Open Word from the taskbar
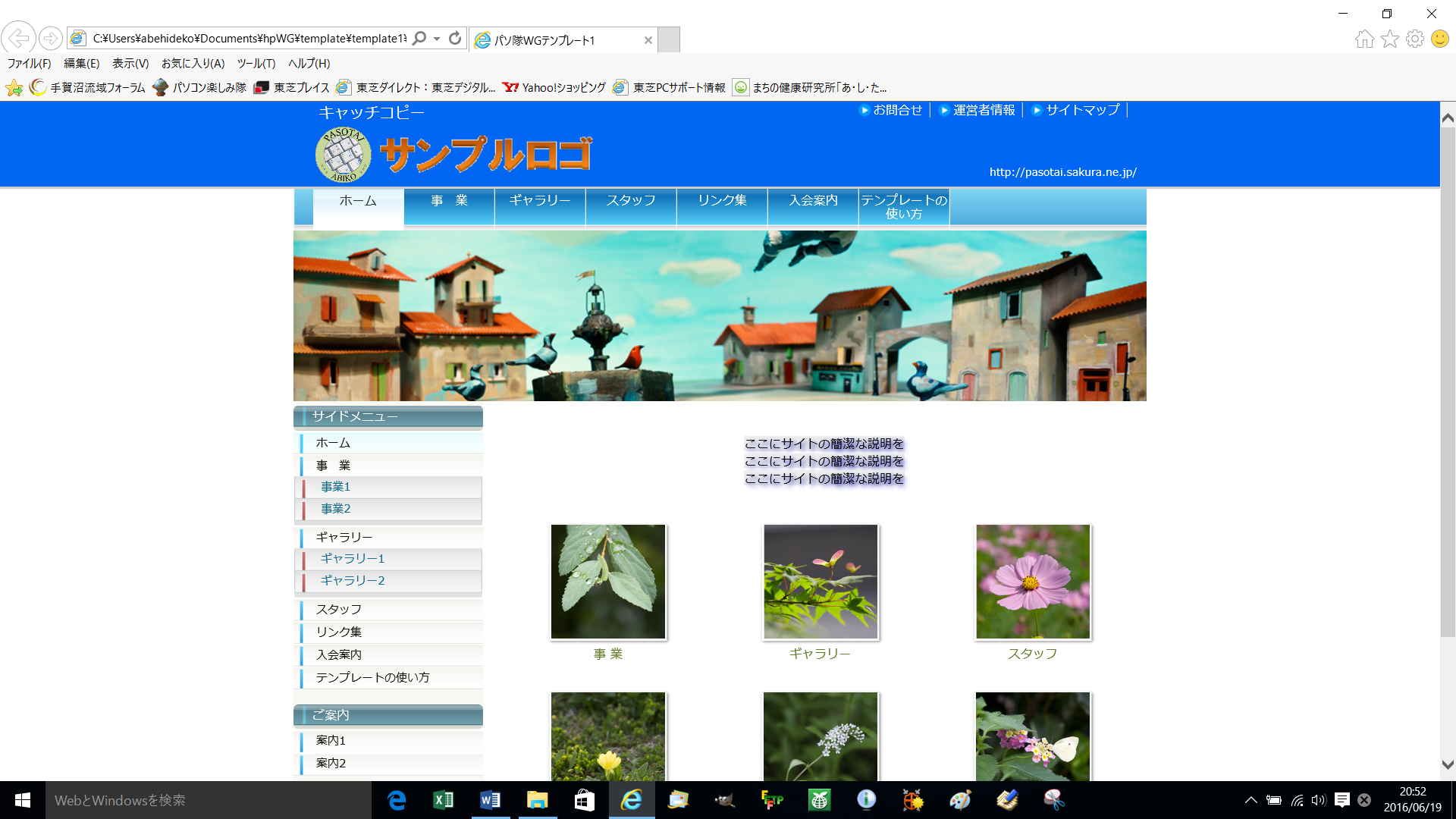This screenshot has height=819, width=1456. [491, 800]
